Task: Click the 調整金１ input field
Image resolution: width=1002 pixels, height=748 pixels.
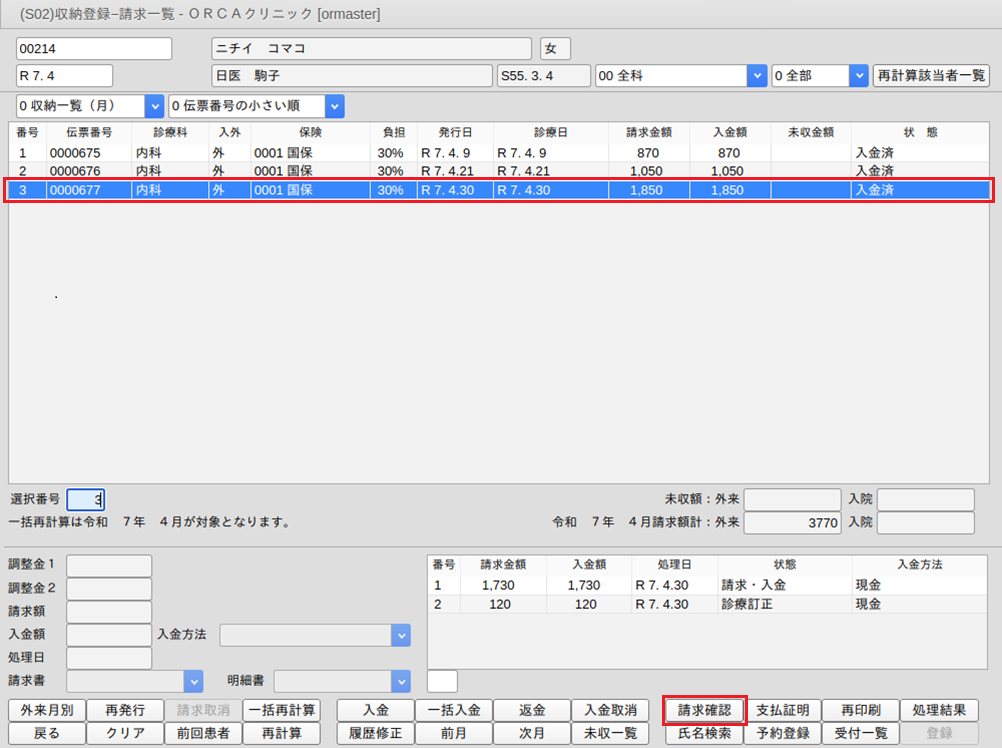Action: point(109,567)
